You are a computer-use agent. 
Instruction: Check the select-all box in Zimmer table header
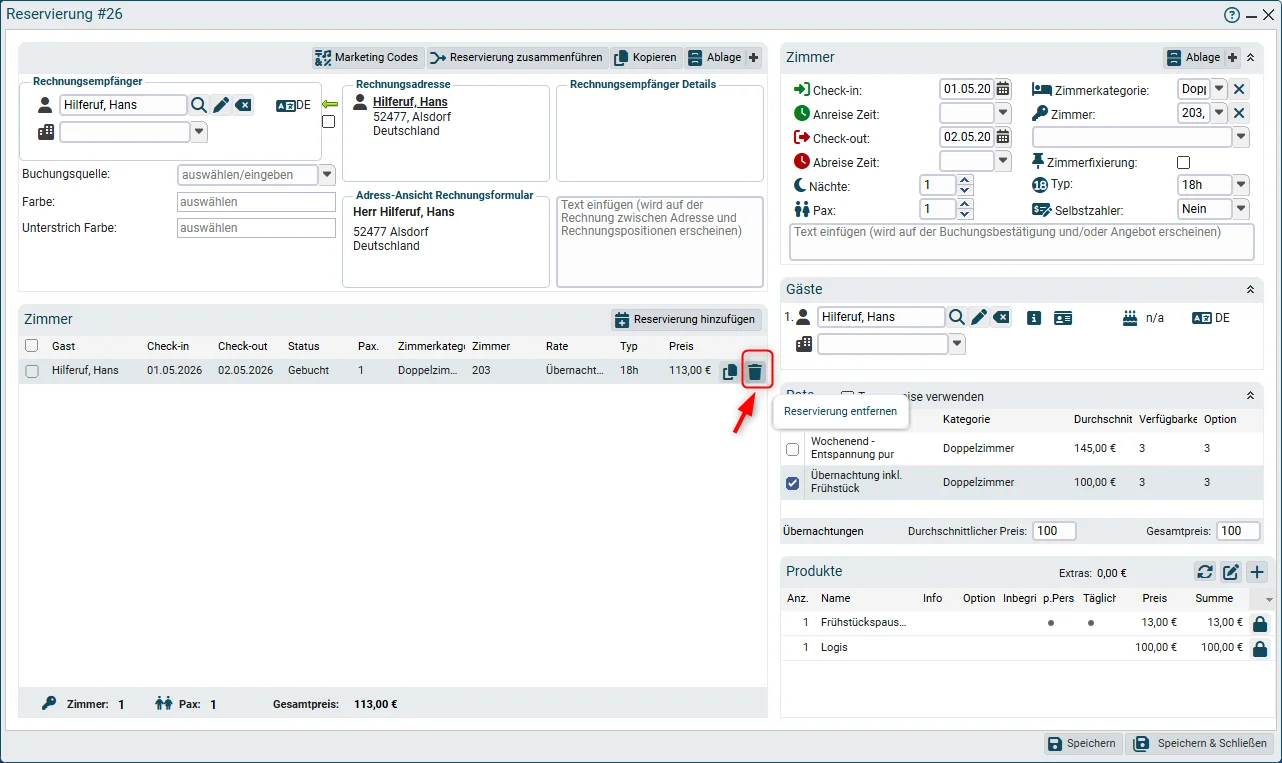pos(32,346)
